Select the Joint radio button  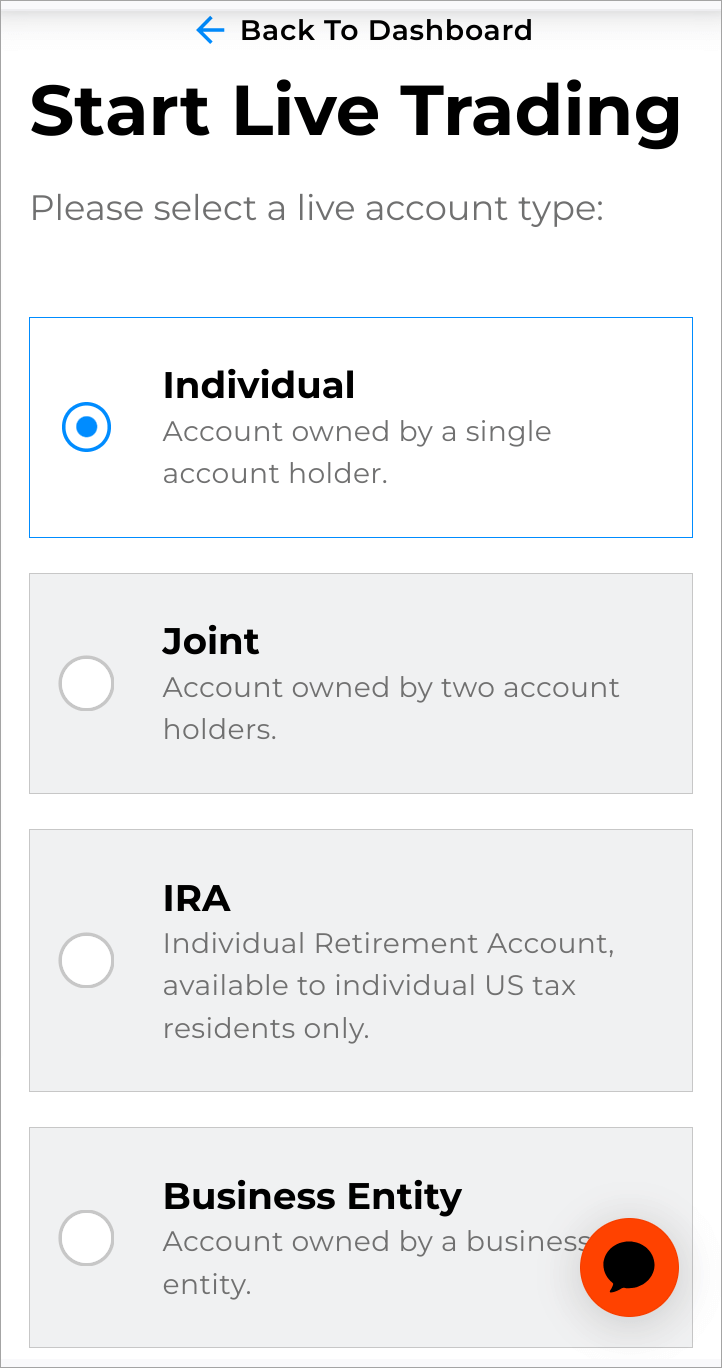pos(86,684)
